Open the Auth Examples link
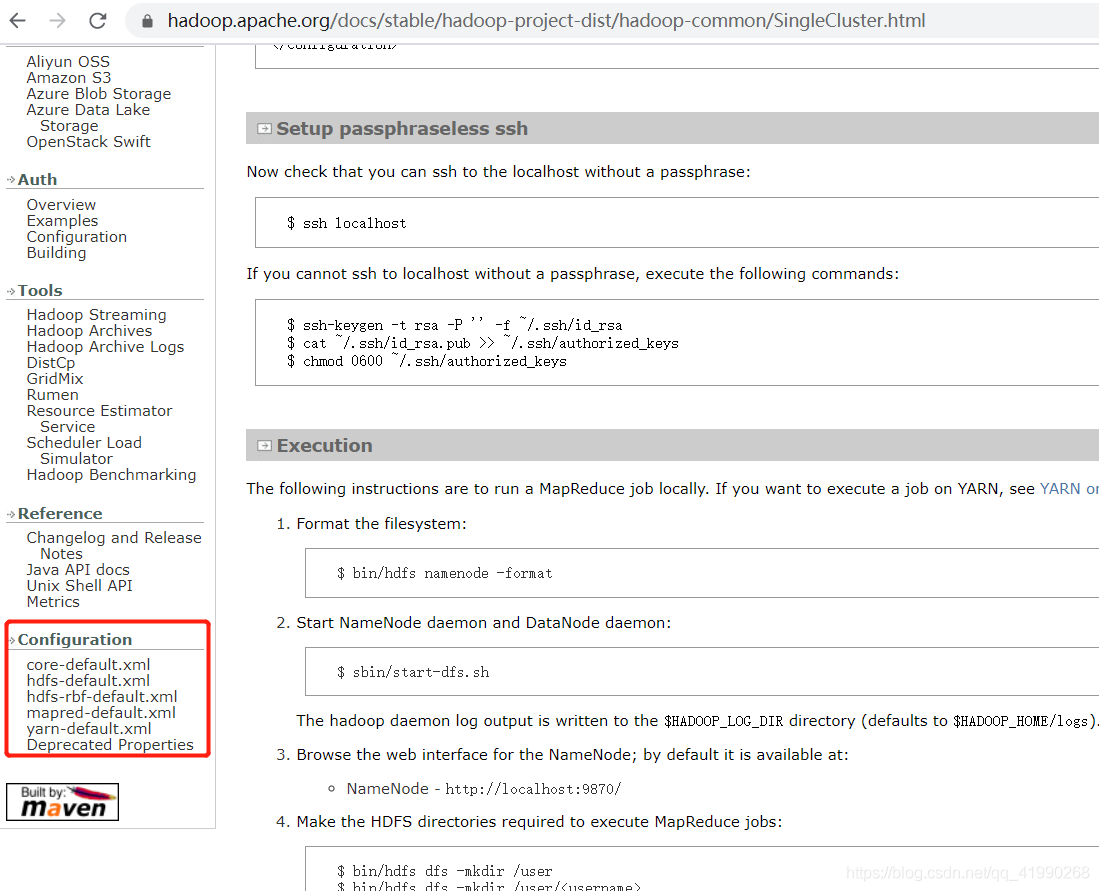Screen dimensions: 1099x891 62,221
